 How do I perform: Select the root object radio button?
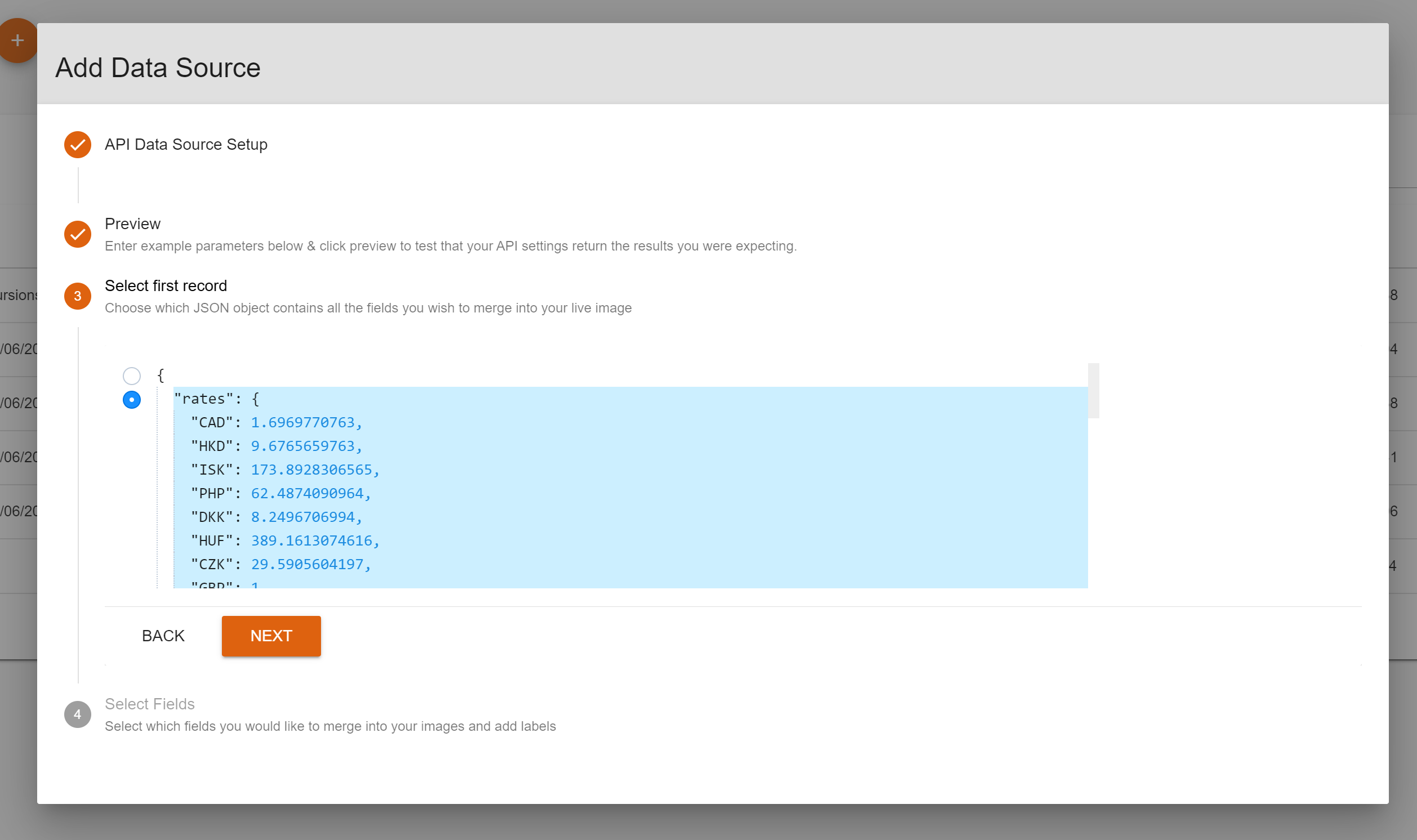coord(131,376)
